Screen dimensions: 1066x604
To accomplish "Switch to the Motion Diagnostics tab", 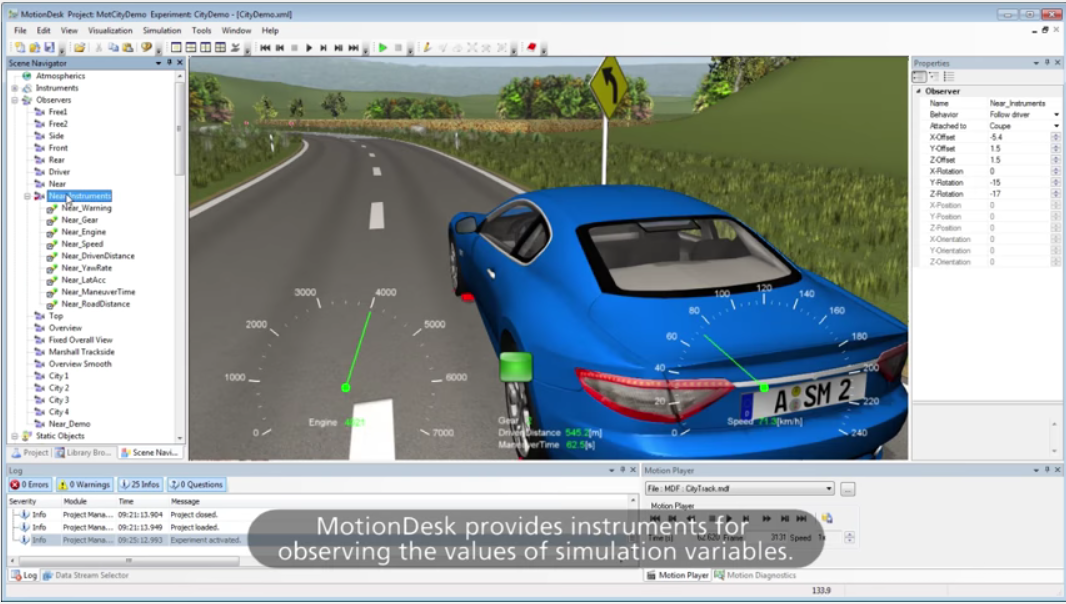I will [x=755, y=575].
